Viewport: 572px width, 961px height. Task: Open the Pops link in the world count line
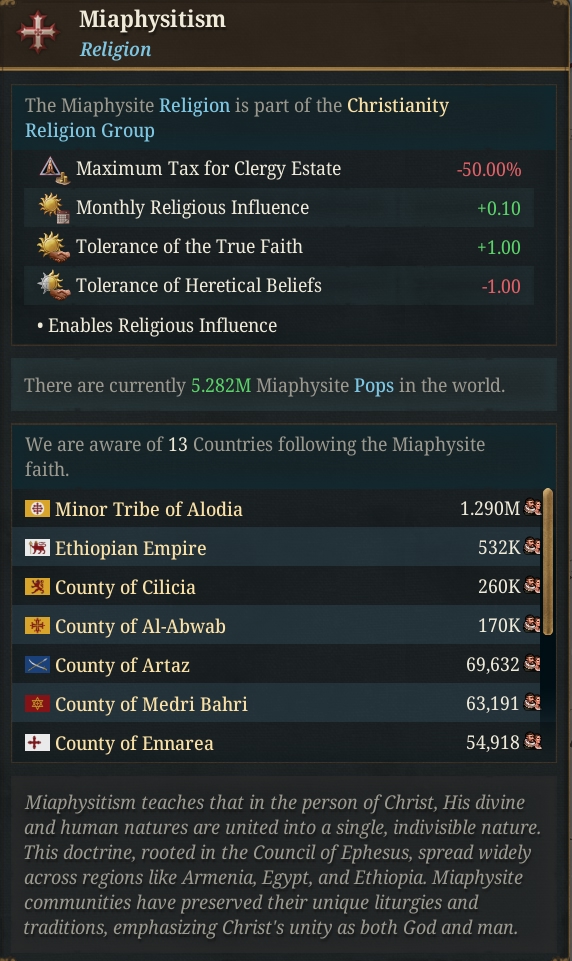[x=374, y=386]
